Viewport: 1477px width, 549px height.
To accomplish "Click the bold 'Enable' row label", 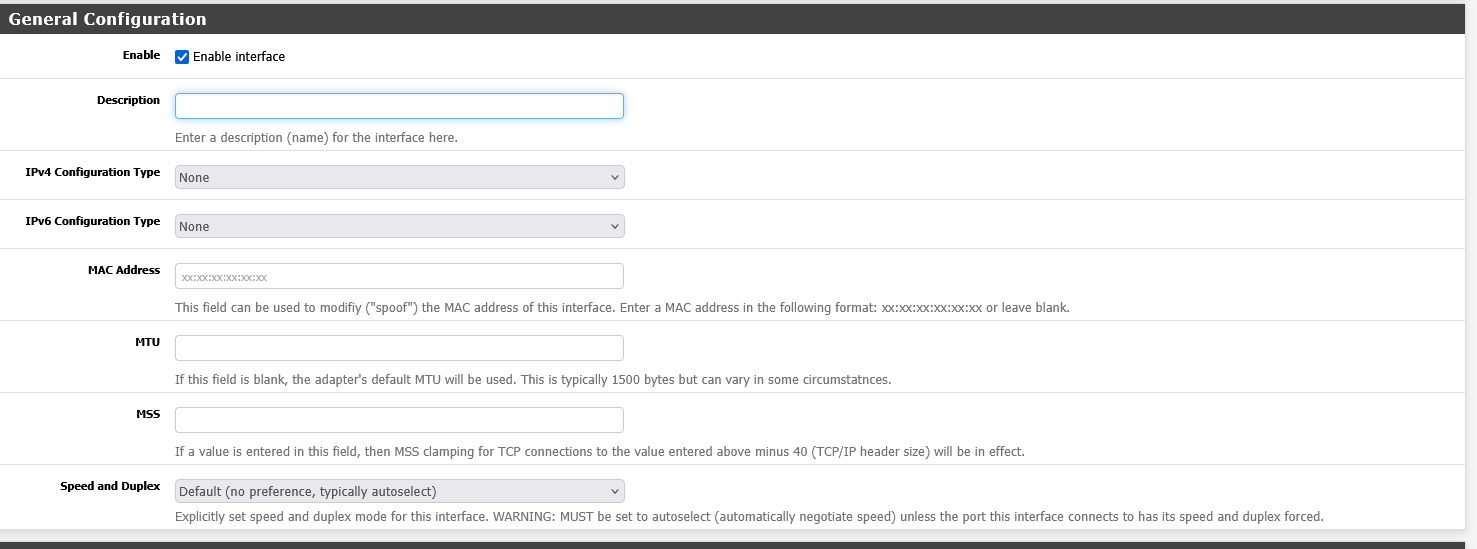I will 141,55.
